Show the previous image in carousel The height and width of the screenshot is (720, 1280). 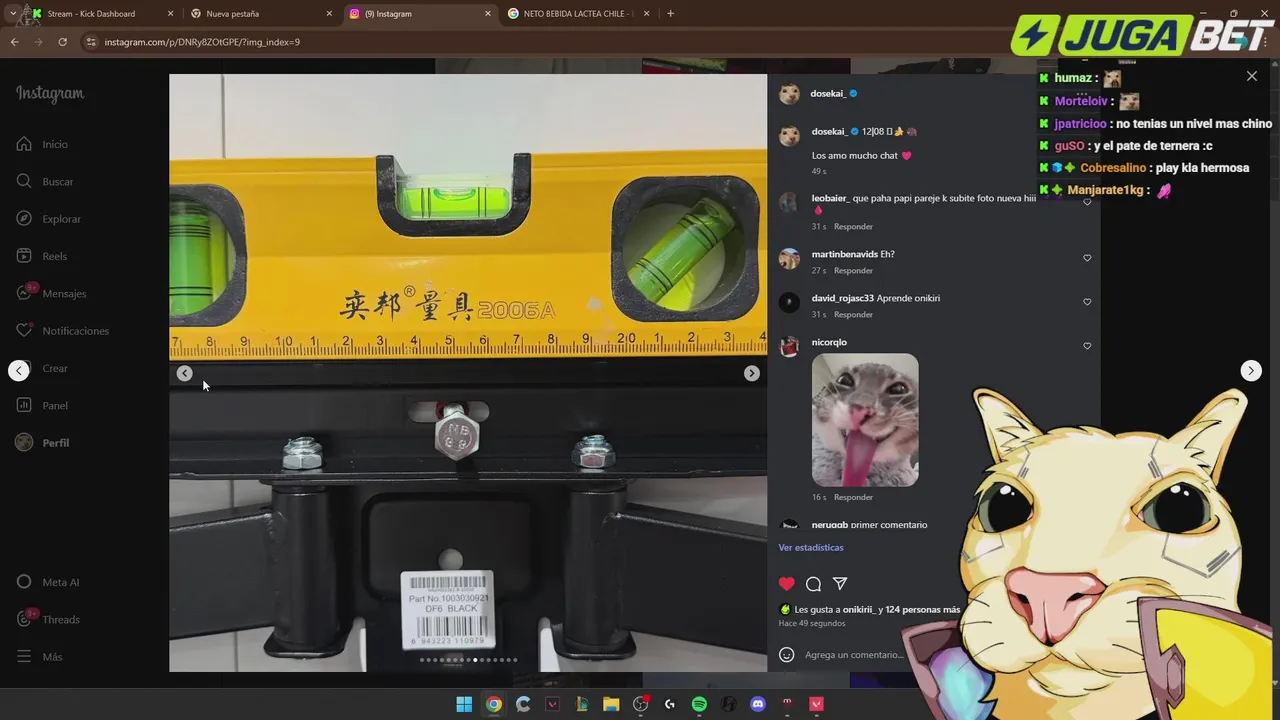(184, 373)
